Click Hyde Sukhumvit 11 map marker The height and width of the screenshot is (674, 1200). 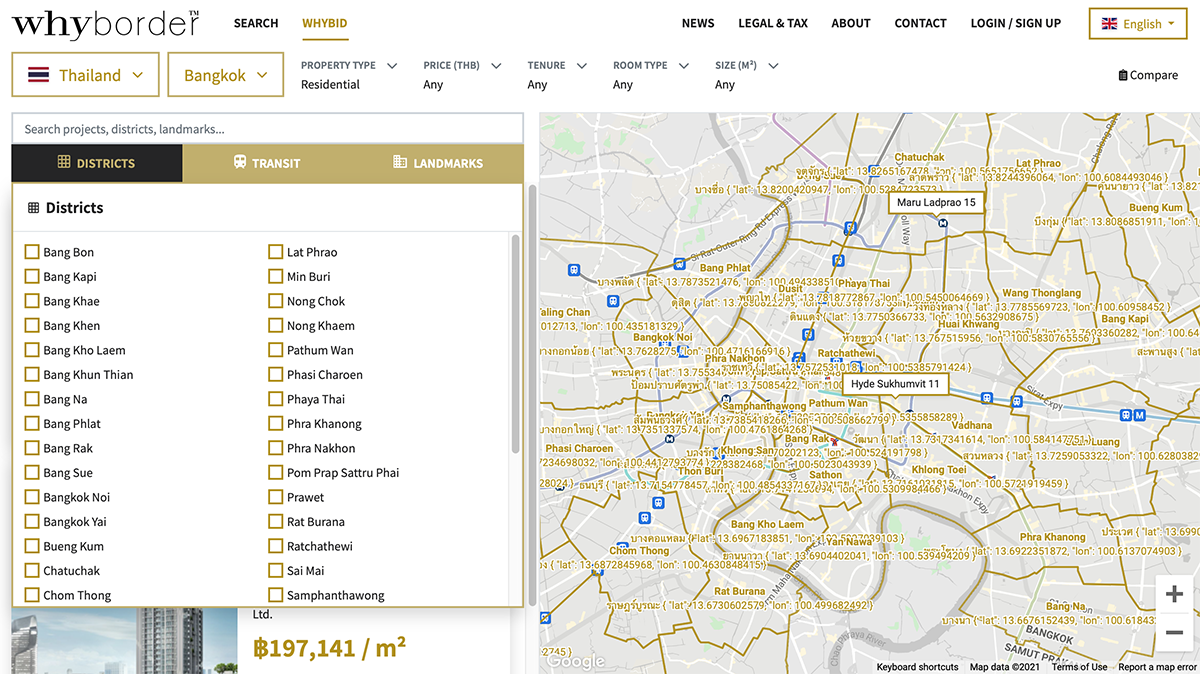click(895, 384)
